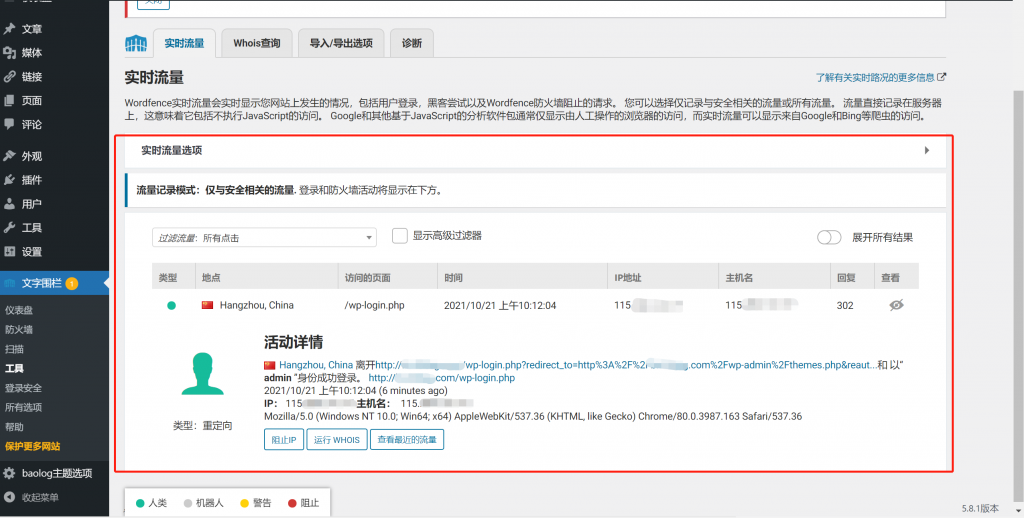Click the 收起菜单 collapse arrow icon
Image resolution: width=1024 pixels, height=518 pixels.
tap(9, 497)
